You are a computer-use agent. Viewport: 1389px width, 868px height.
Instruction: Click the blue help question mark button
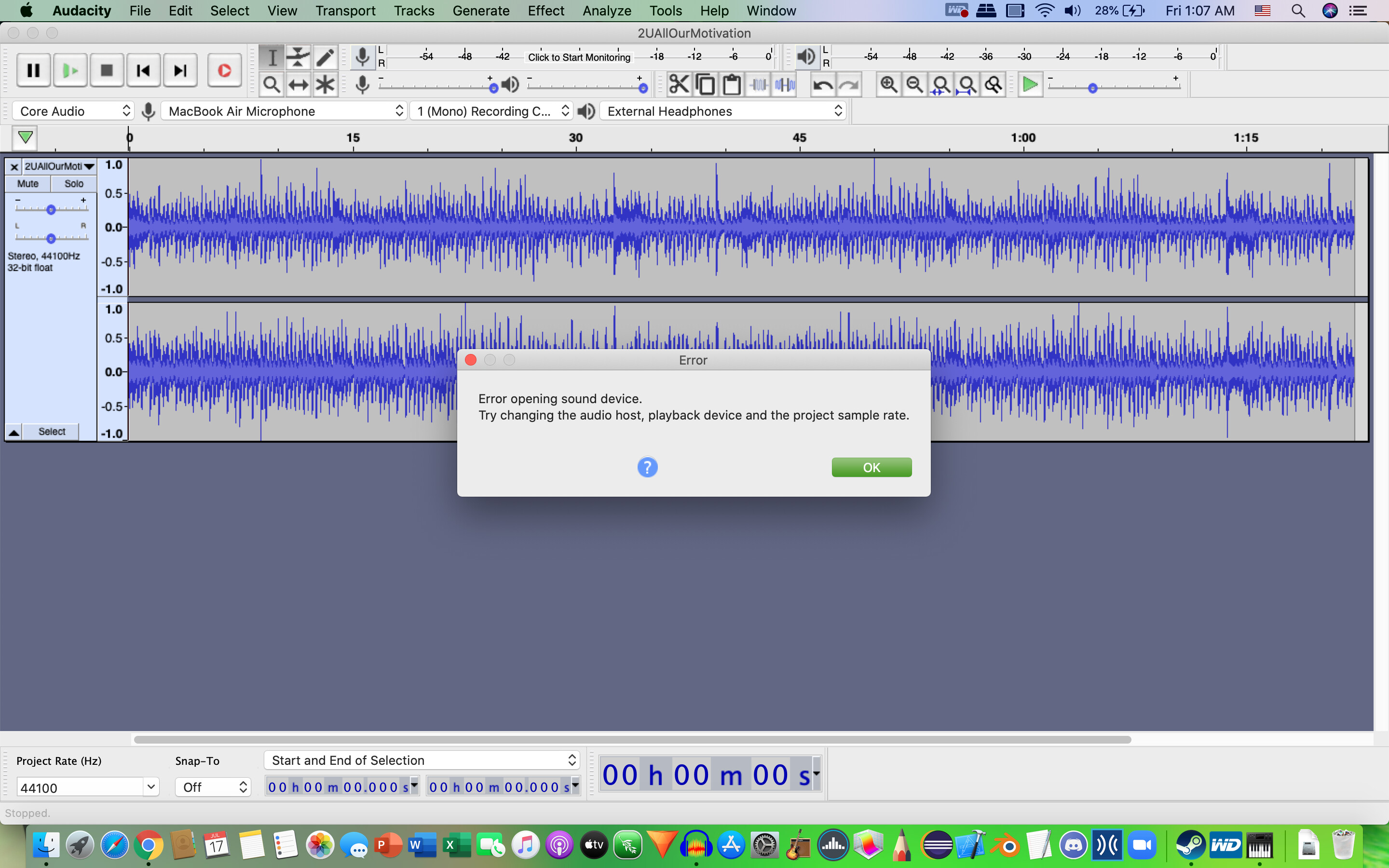[647, 467]
